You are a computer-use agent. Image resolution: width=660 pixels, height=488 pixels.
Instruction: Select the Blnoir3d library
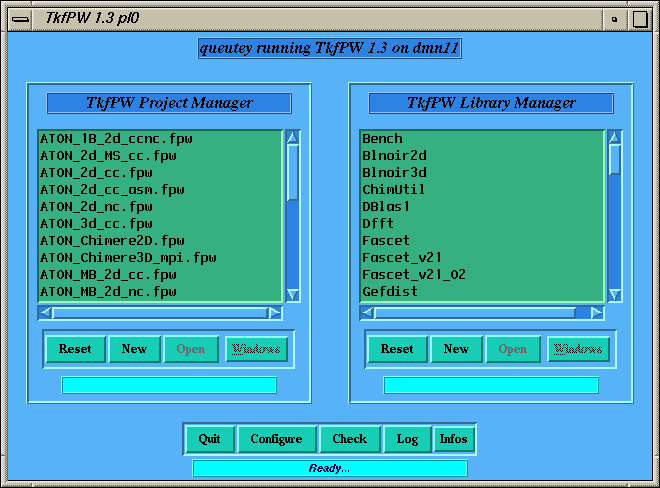[482, 173]
